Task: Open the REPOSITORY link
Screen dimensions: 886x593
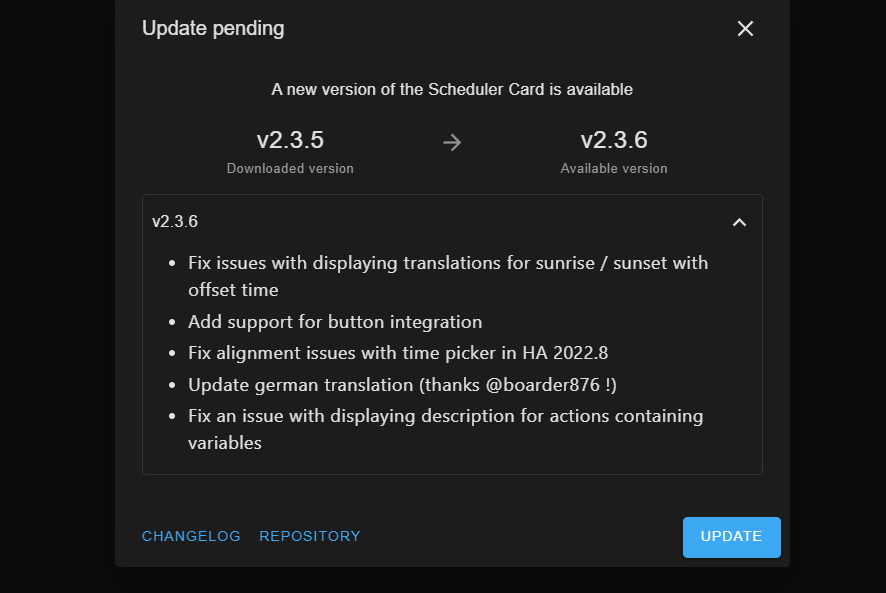Action: (x=310, y=536)
